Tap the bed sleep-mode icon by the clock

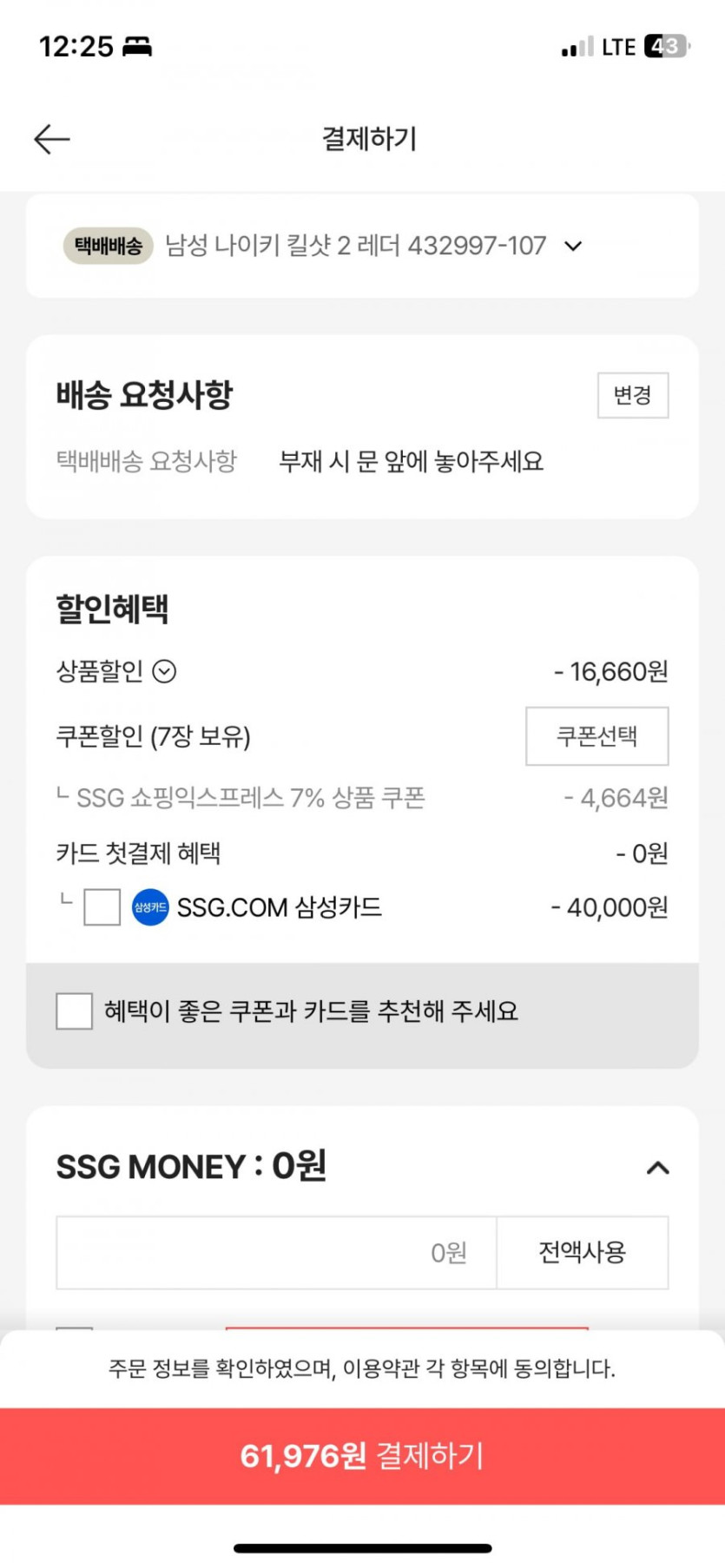137,46
